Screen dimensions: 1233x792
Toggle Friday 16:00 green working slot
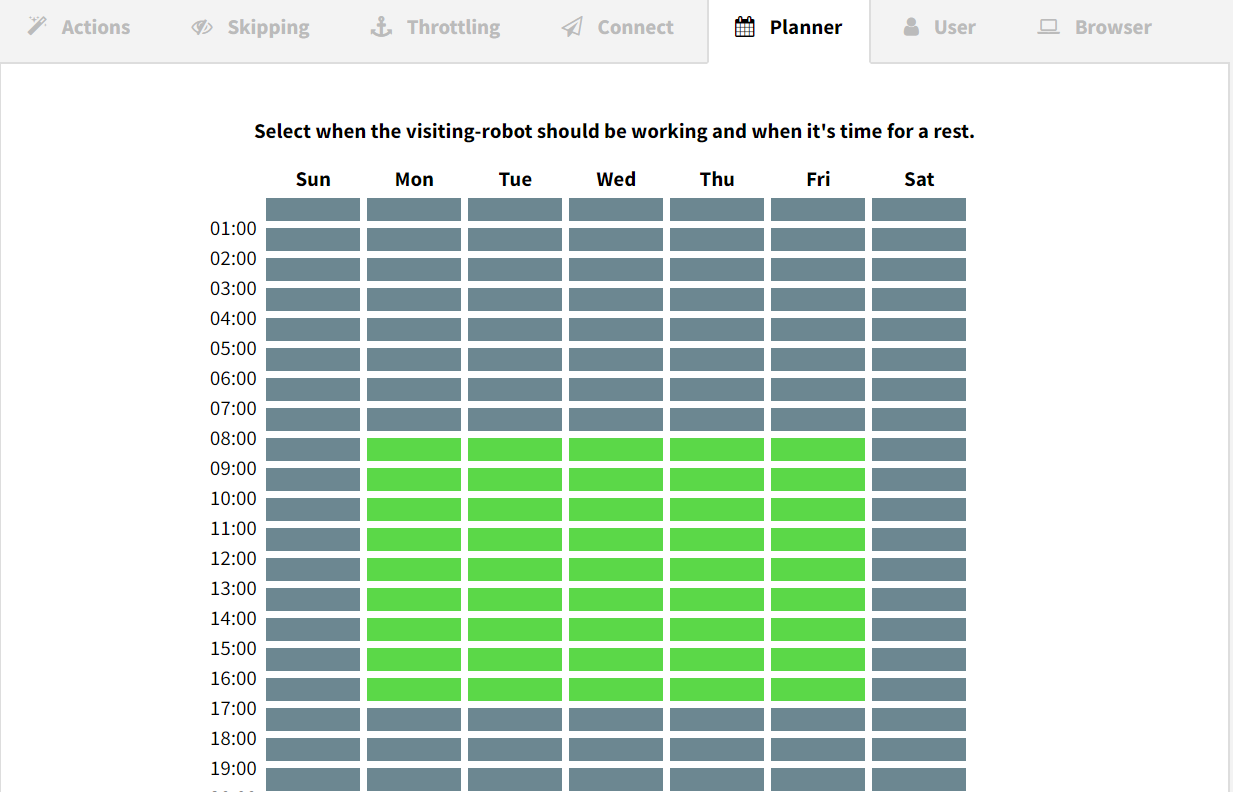(818, 689)
